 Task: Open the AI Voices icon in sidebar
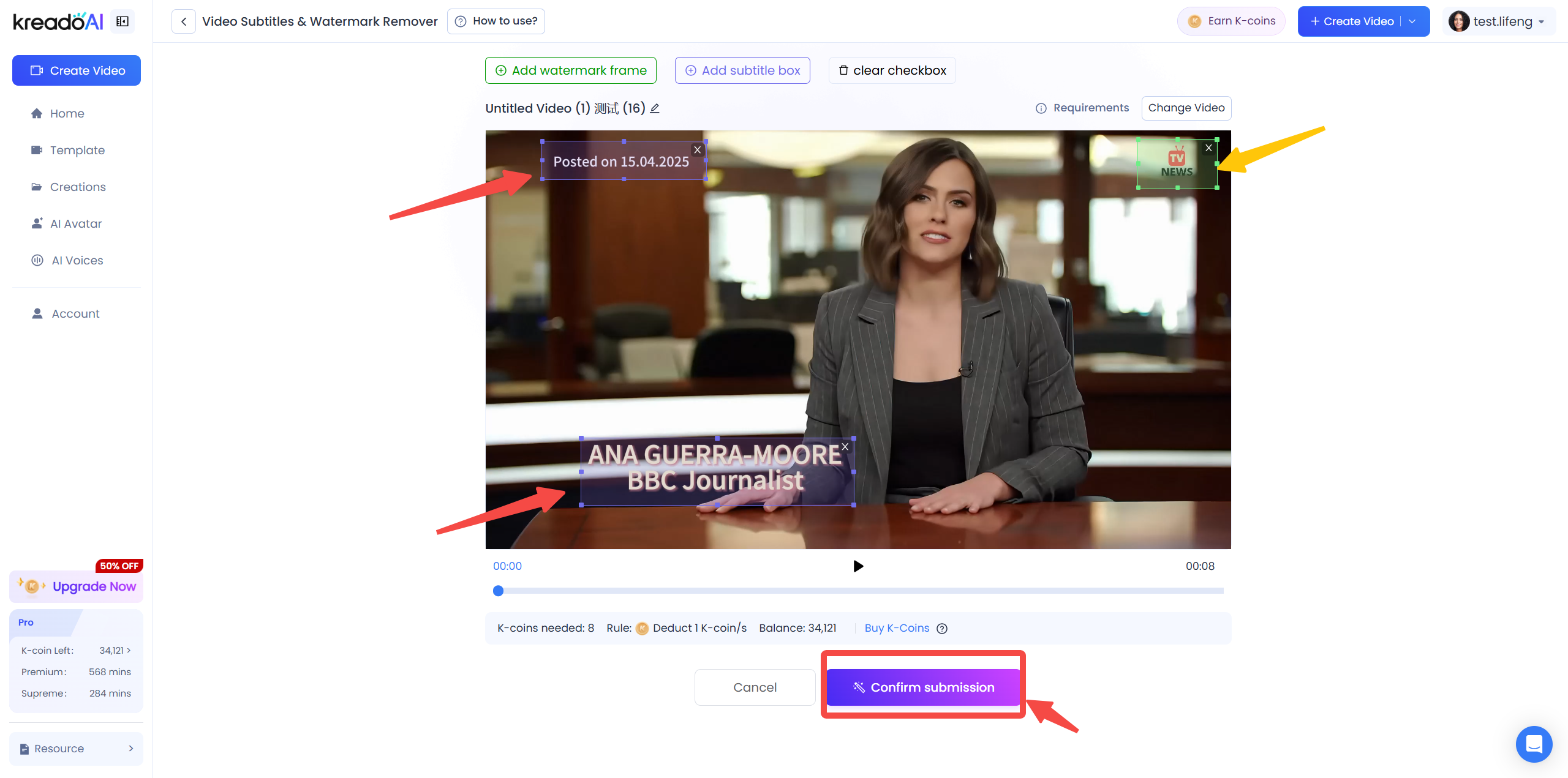[37, 260]
